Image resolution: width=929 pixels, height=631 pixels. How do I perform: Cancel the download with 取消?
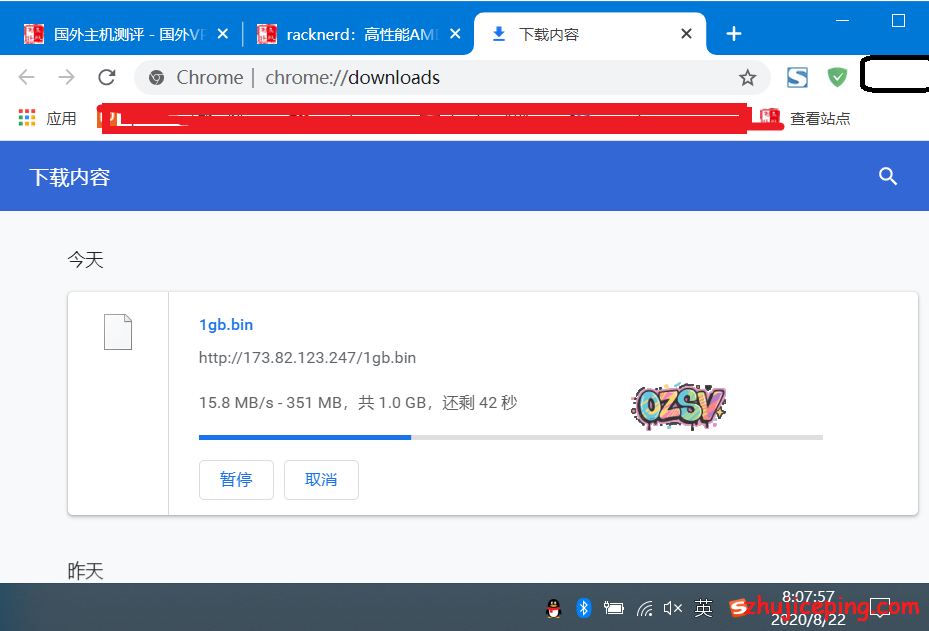[x=321, y=480]
